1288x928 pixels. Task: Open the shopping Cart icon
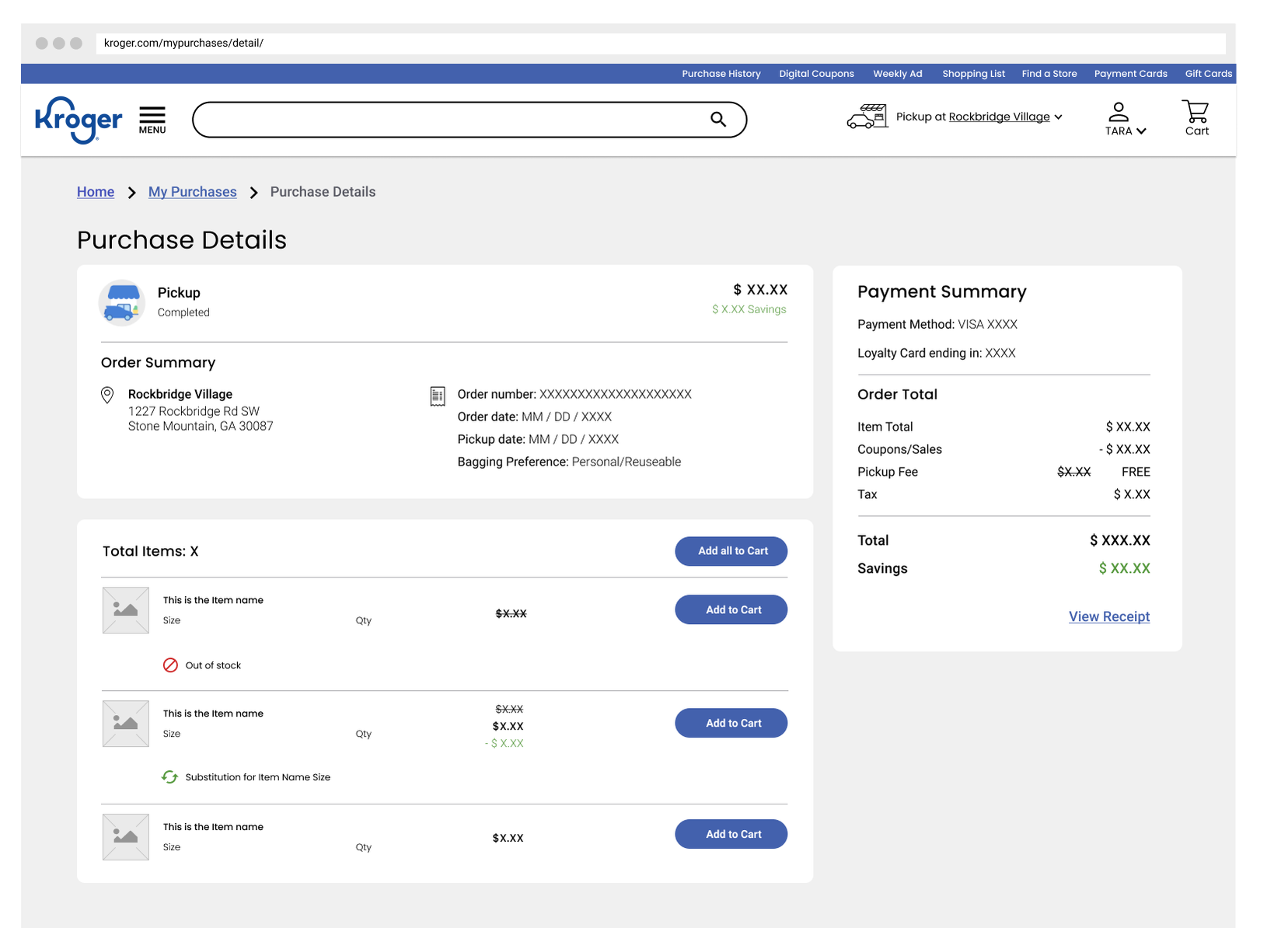click(1196, 117)
